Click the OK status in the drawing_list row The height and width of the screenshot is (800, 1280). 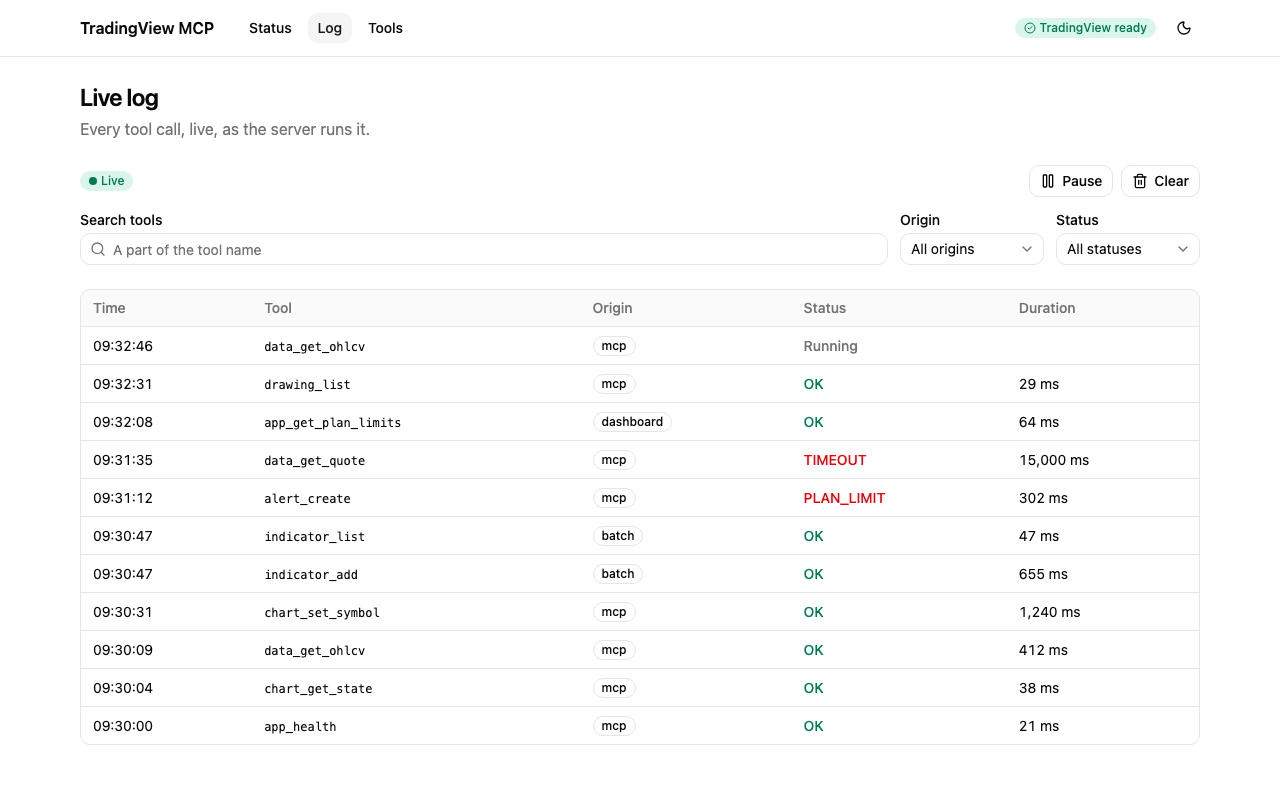coord(814,384)
